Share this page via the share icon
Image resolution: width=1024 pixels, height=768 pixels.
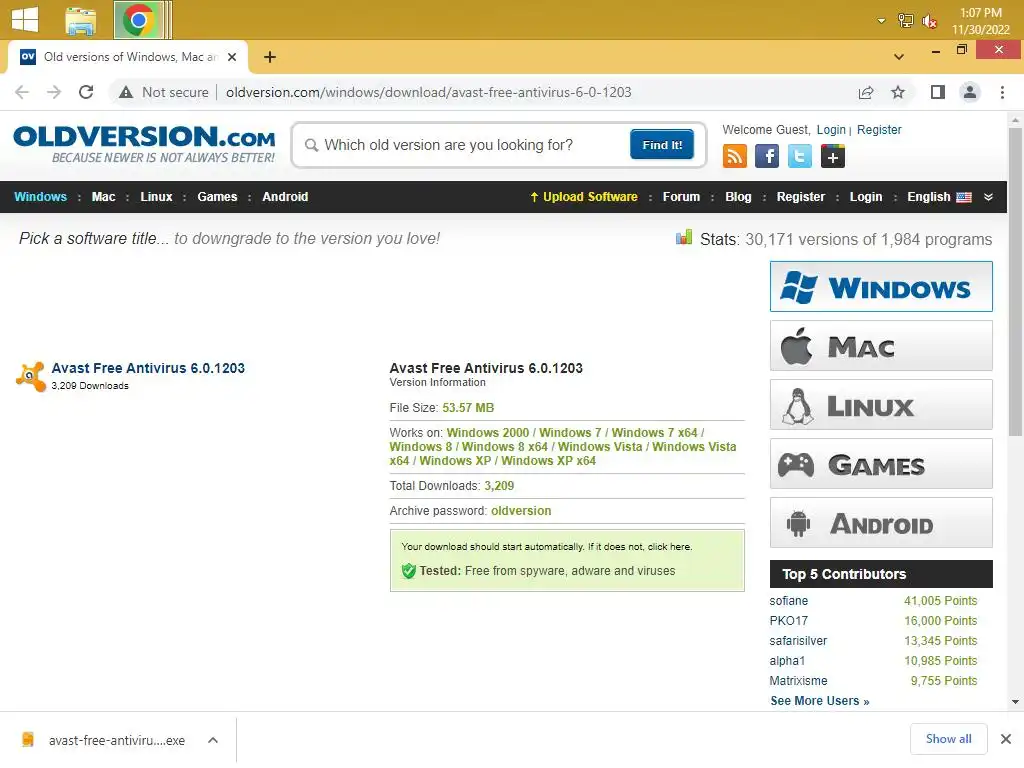point(866,92)
